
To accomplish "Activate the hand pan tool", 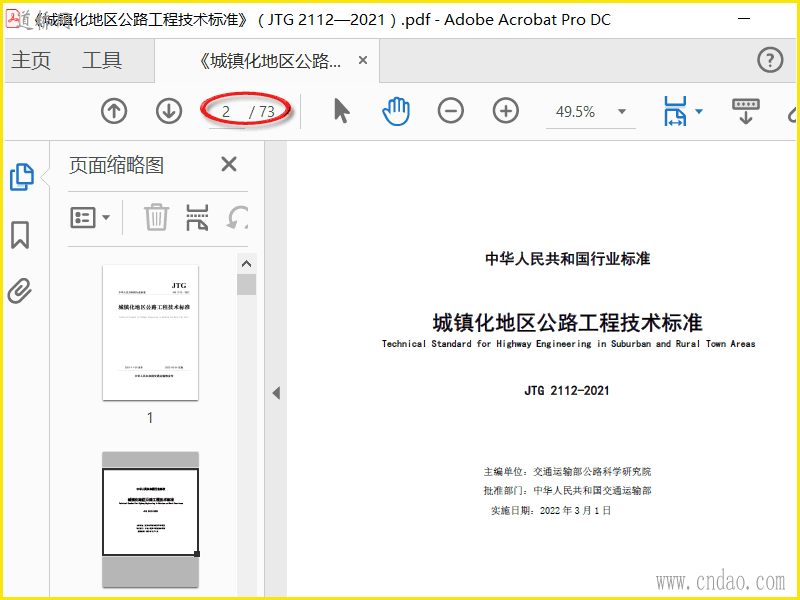I will click(x=396, y=111).
